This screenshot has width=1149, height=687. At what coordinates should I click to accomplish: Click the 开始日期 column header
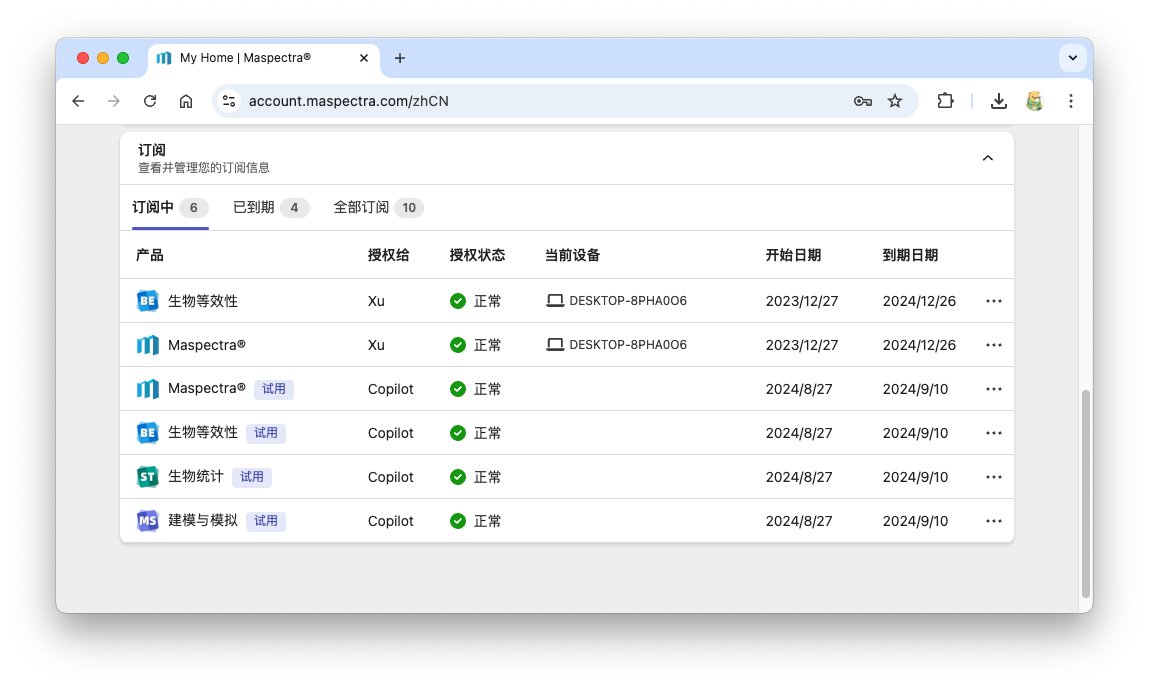coord(793,255)
